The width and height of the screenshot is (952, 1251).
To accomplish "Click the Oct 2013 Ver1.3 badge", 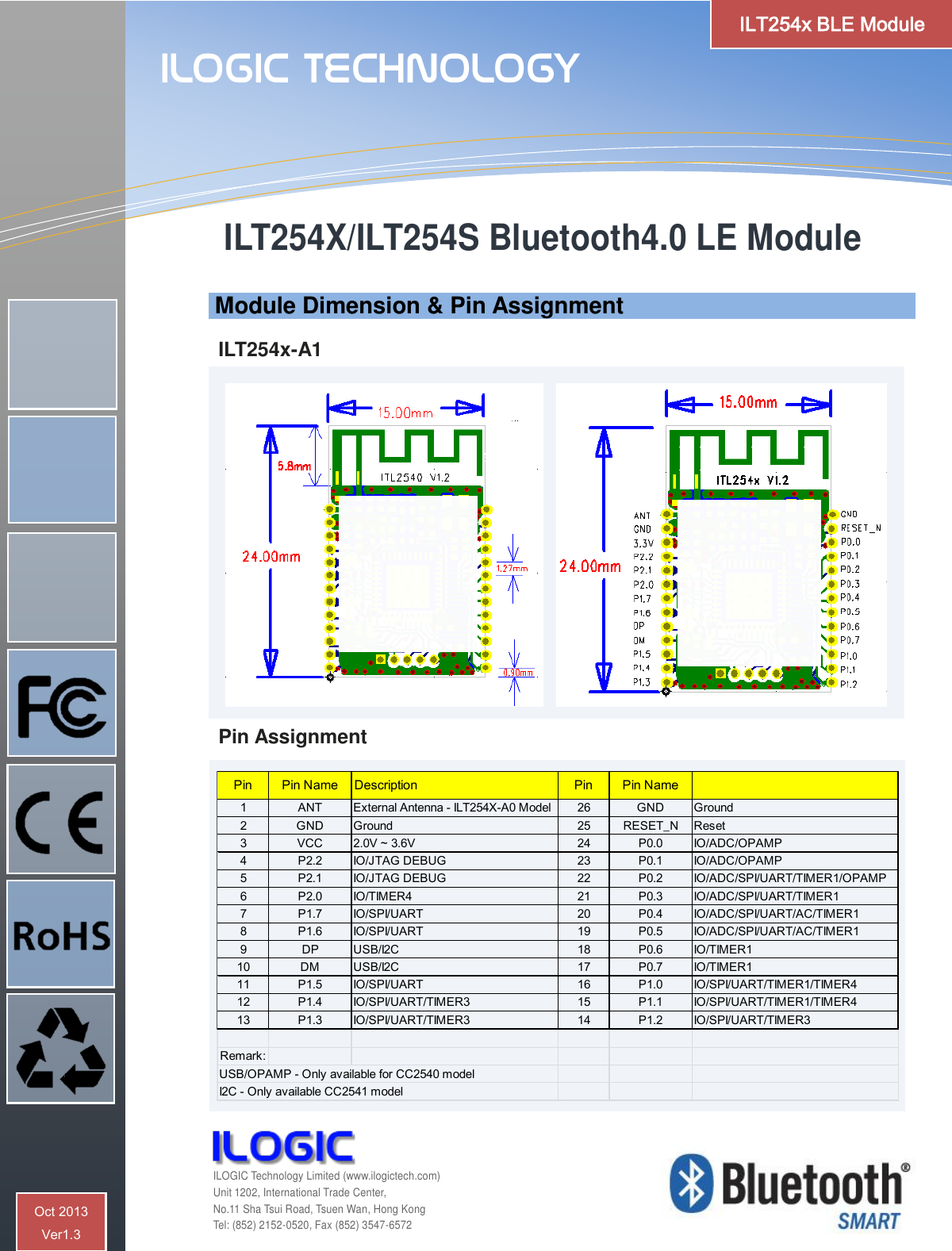I will [x=61, y=1222].
